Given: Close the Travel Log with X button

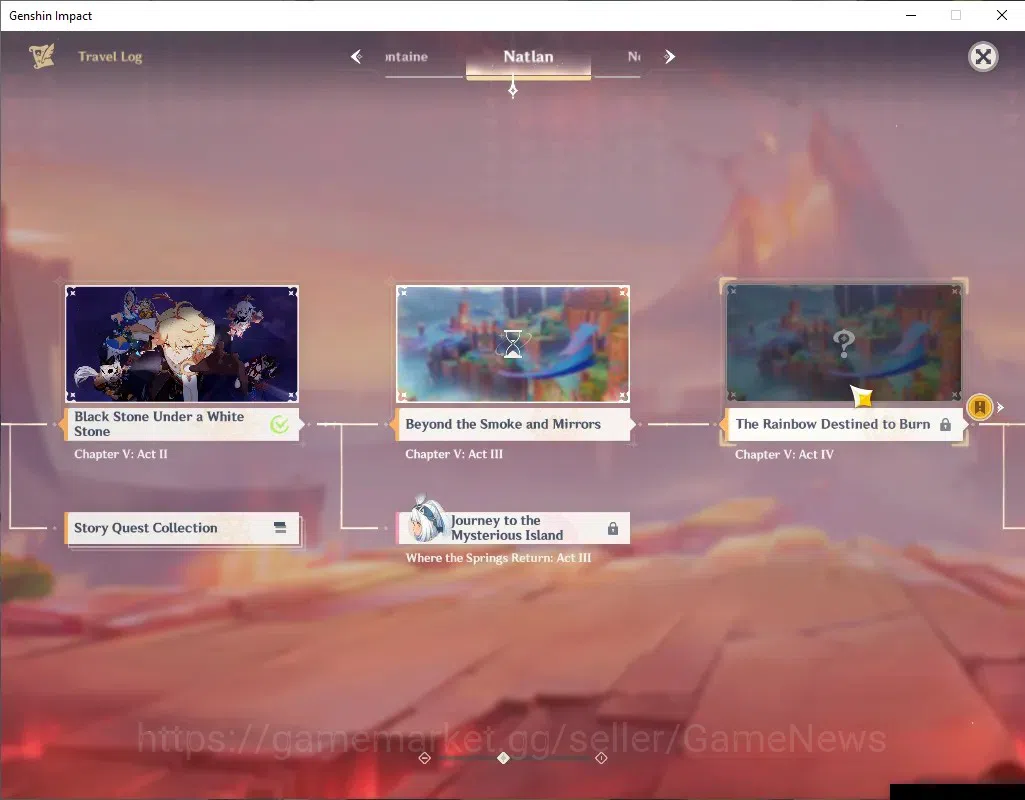Looking at the screenshot, I should [983, 57].
